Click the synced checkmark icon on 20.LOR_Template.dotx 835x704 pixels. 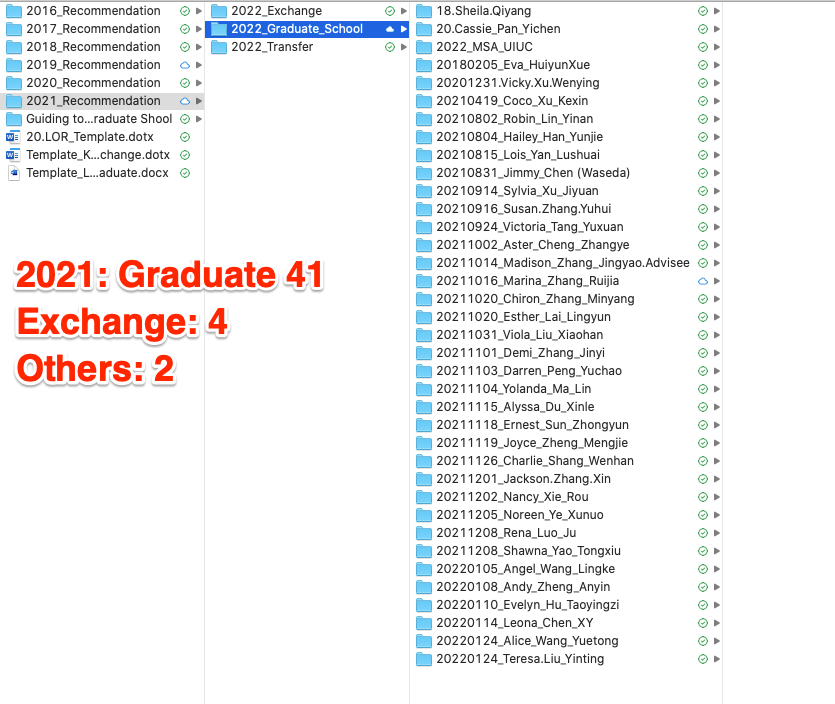(185, 137)
